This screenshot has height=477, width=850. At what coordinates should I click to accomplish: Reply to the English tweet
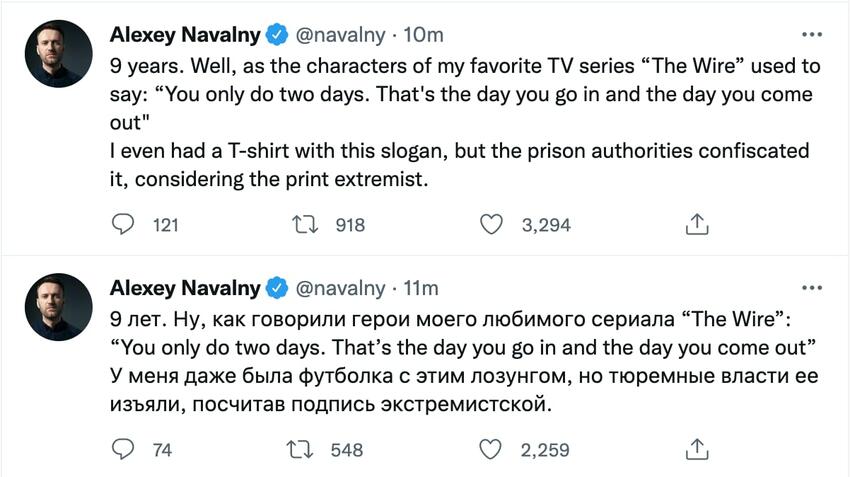coord(122,225)
